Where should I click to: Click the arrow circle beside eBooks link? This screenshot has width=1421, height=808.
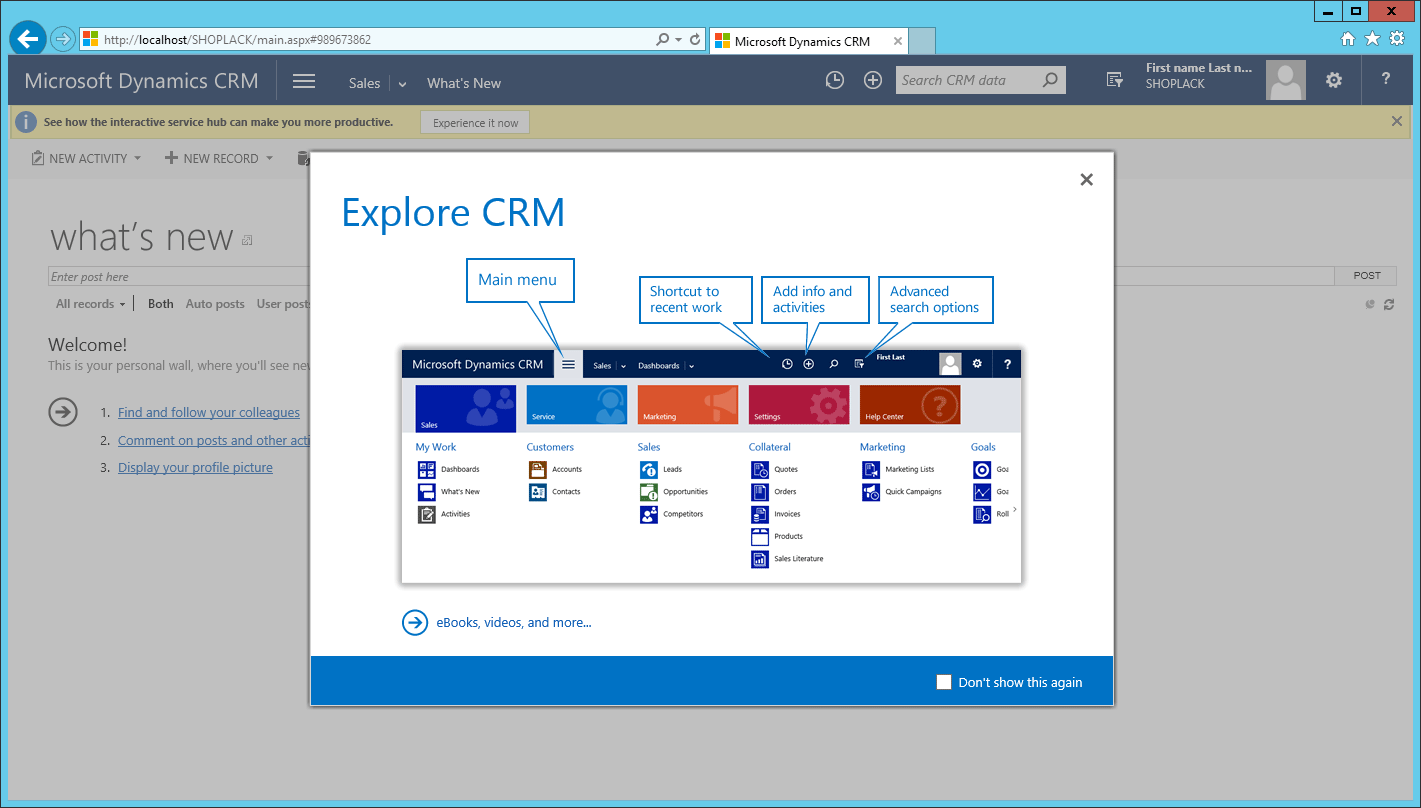pyautogui.click(x=415, y=622)
